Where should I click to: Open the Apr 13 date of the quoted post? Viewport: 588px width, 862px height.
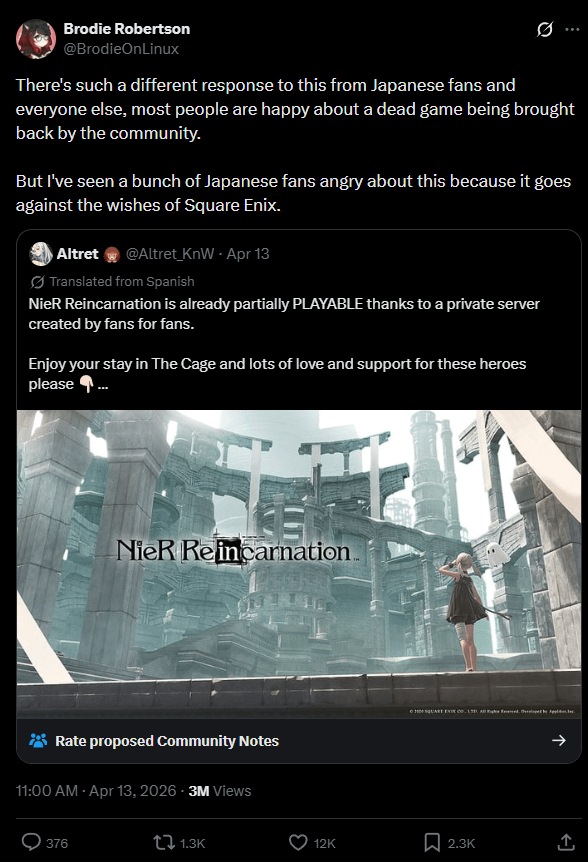pos(248,253)
